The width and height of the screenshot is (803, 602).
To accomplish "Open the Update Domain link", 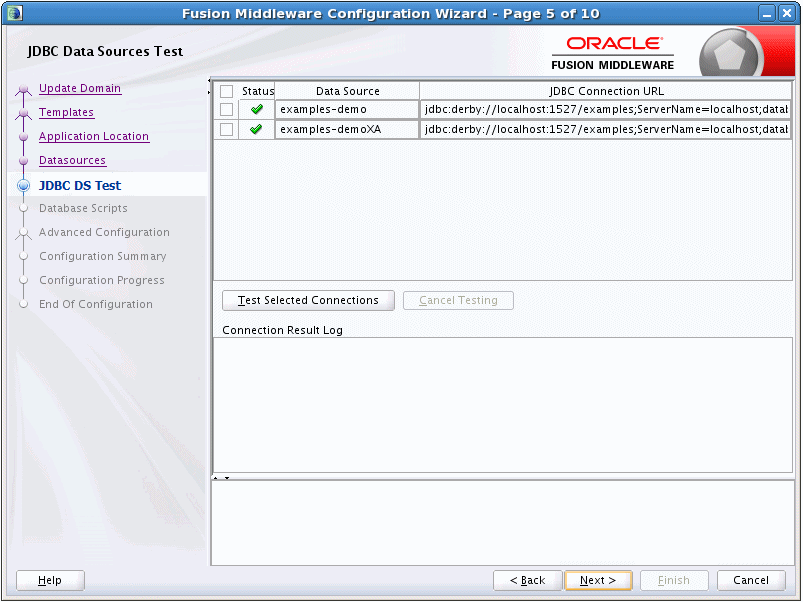I will [x=80, y=88].
